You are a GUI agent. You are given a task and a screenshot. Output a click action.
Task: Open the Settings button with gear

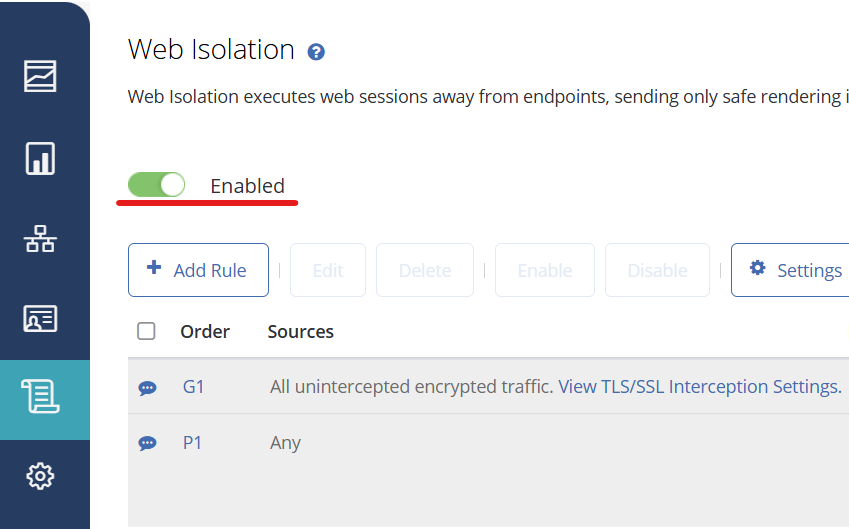click(x=795, y=270)
